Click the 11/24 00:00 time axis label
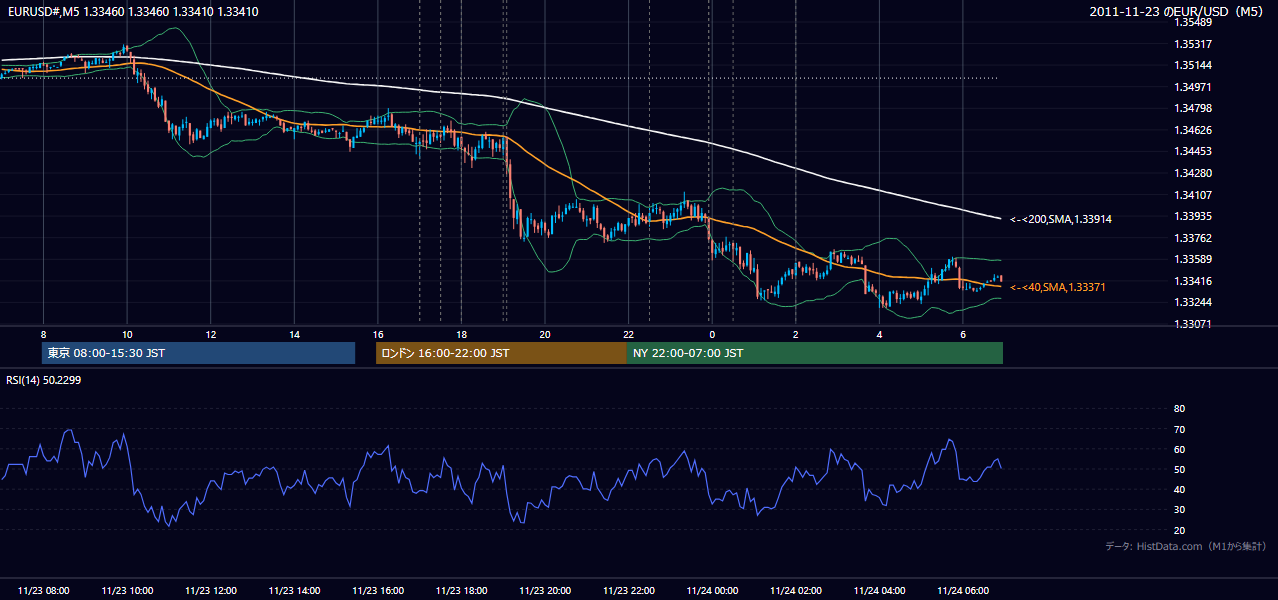 click(x=712, y=591)
